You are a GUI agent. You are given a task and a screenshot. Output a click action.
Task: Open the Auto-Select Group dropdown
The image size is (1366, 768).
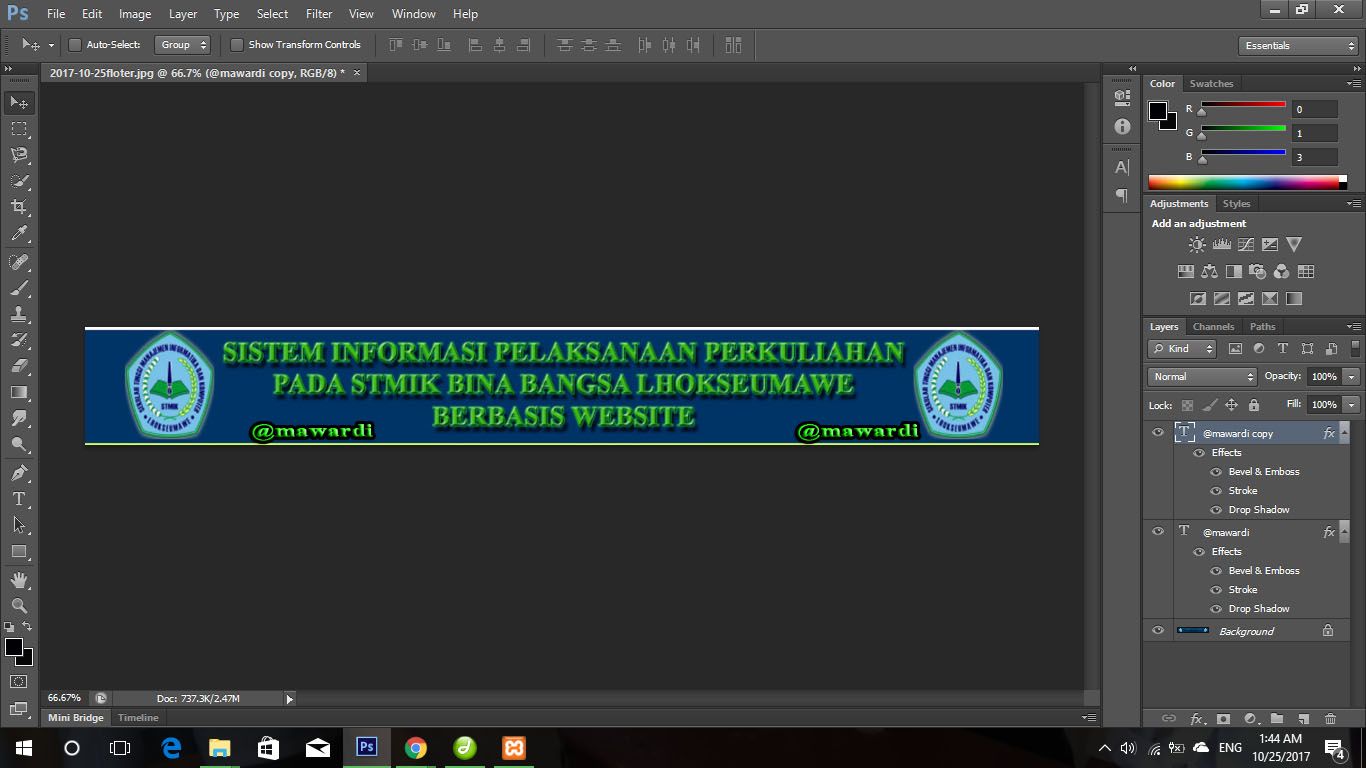[x=183, y=45]
